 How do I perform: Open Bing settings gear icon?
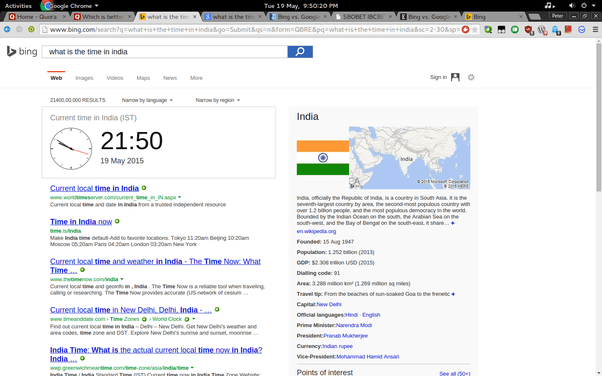click(x=471, y=77)
